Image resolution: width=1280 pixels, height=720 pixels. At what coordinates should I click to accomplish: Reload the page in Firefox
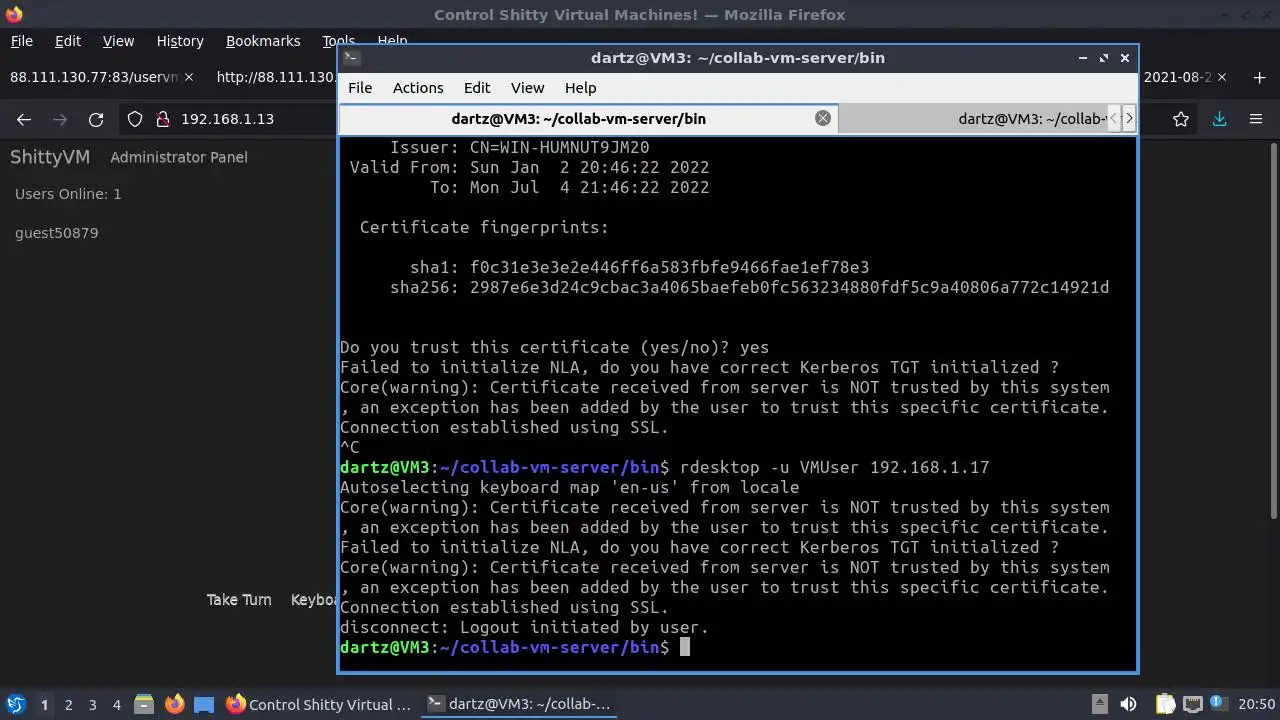(x=96, y=119)
